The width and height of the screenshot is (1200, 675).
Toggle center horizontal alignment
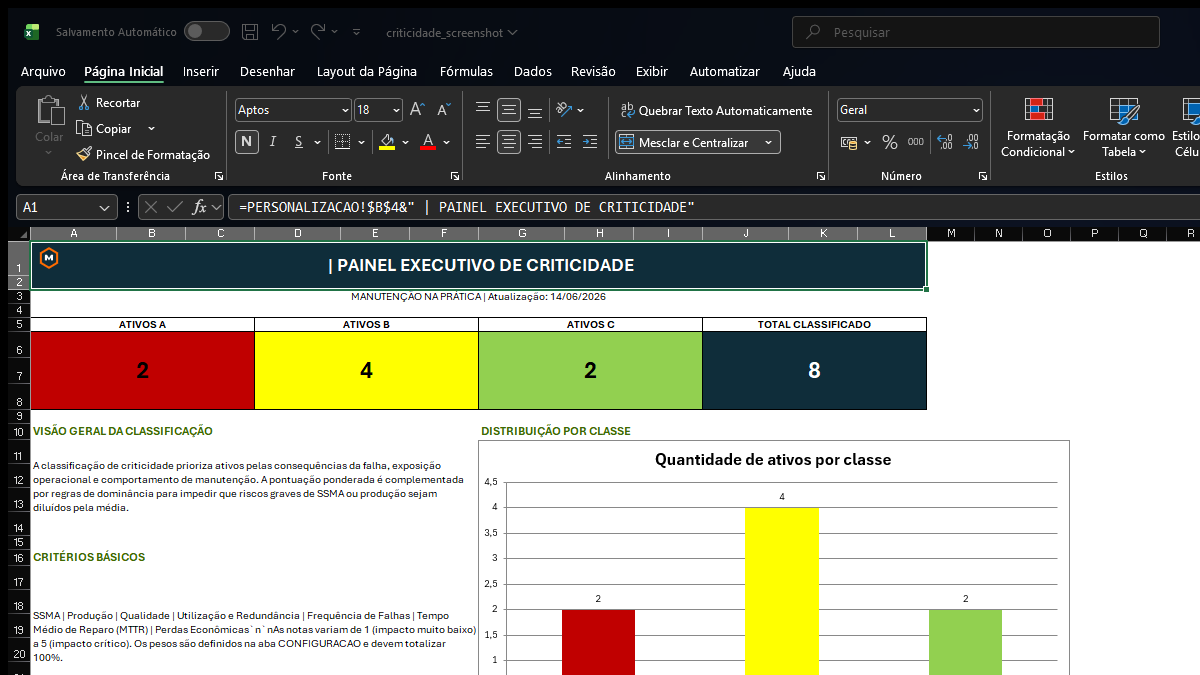[509, 142]
